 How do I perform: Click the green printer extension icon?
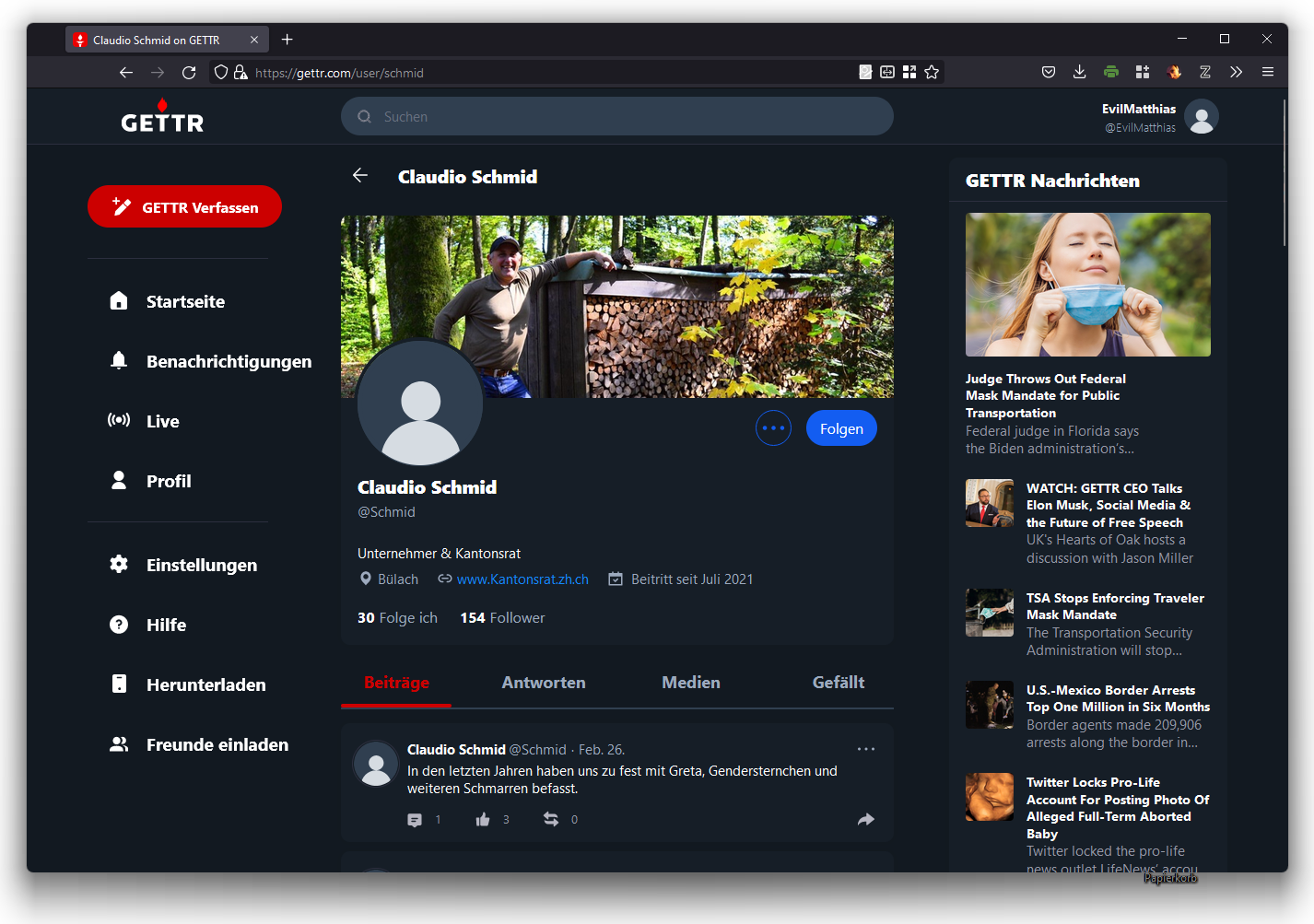click(x=1111, y=72)
